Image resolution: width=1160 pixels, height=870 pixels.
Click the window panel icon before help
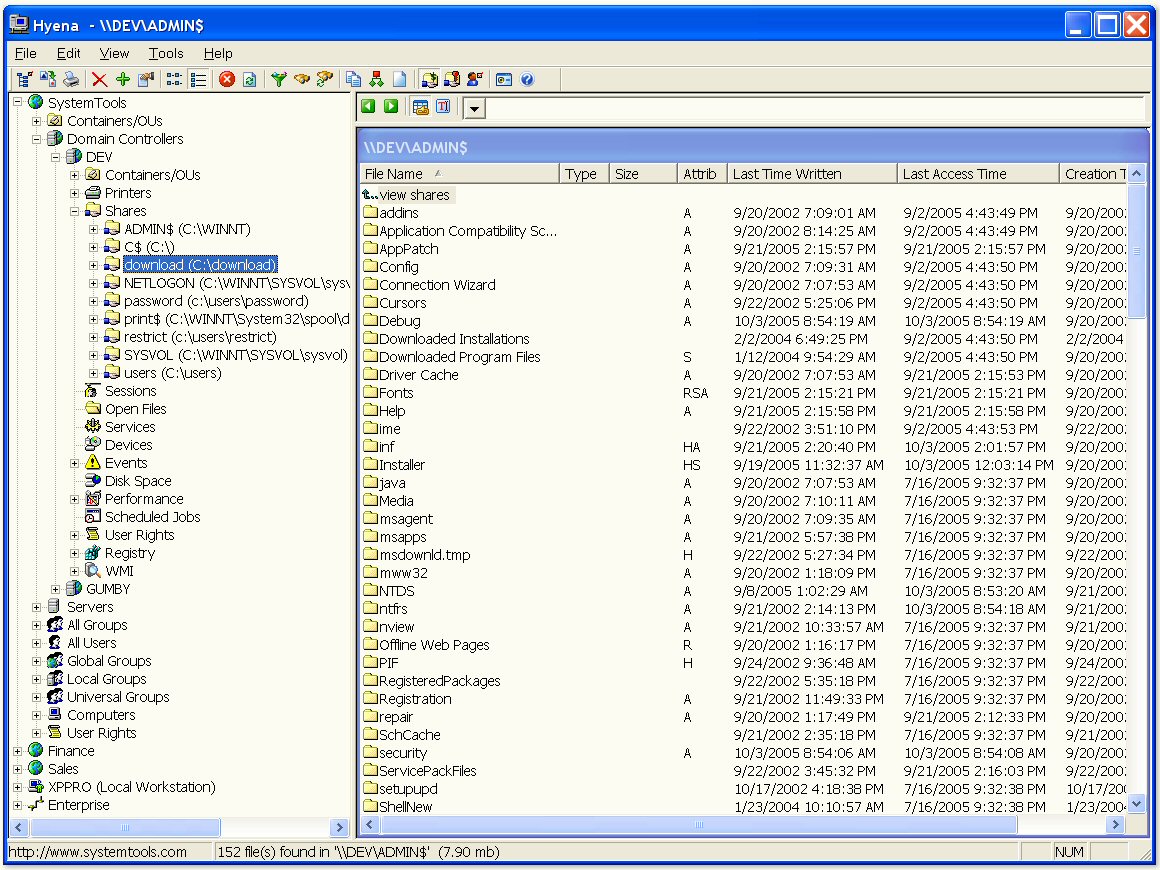pyautogui.click(x=504, y=79)
